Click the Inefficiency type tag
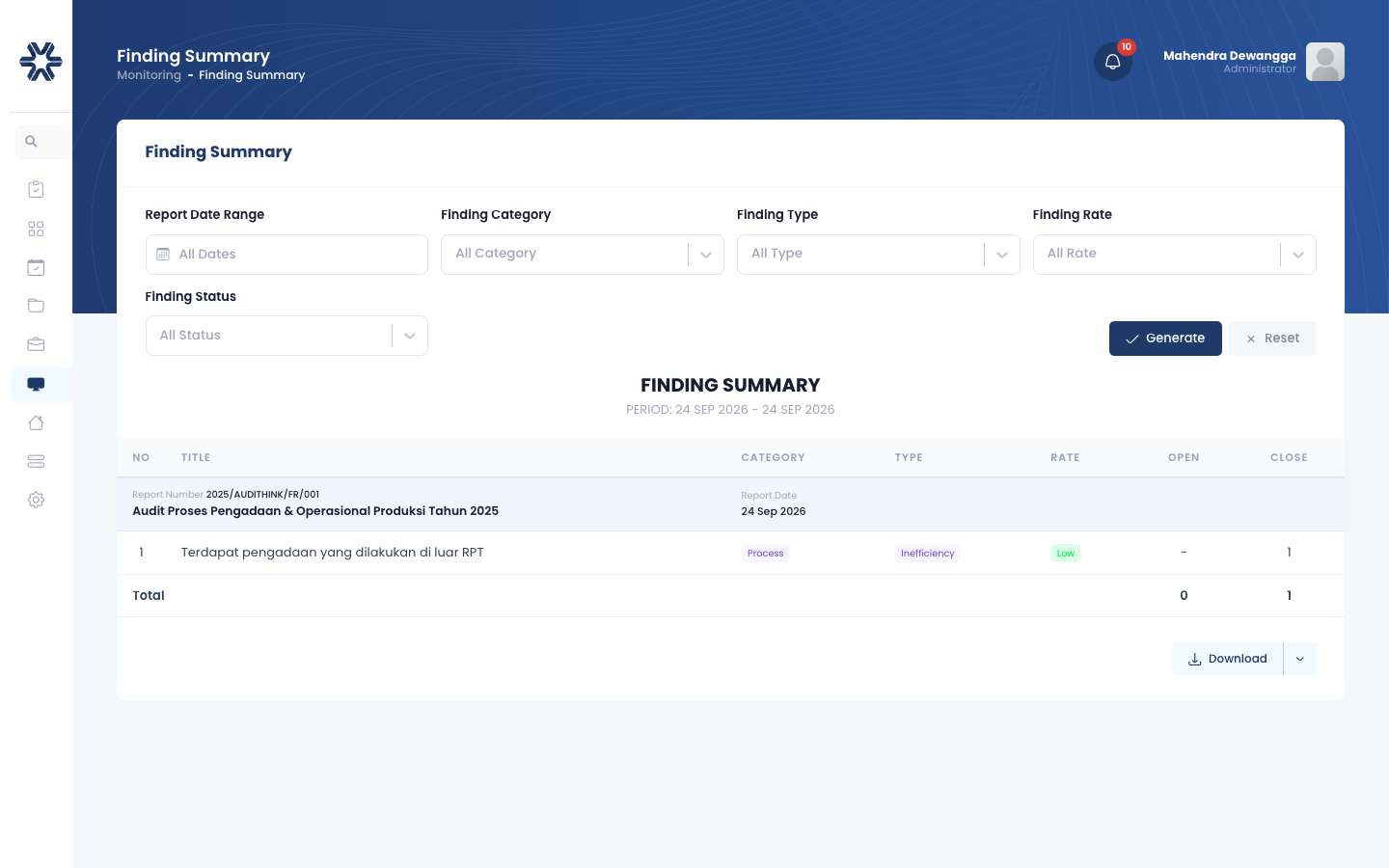This screenshot has height=868, width=1389. [928, 554]
